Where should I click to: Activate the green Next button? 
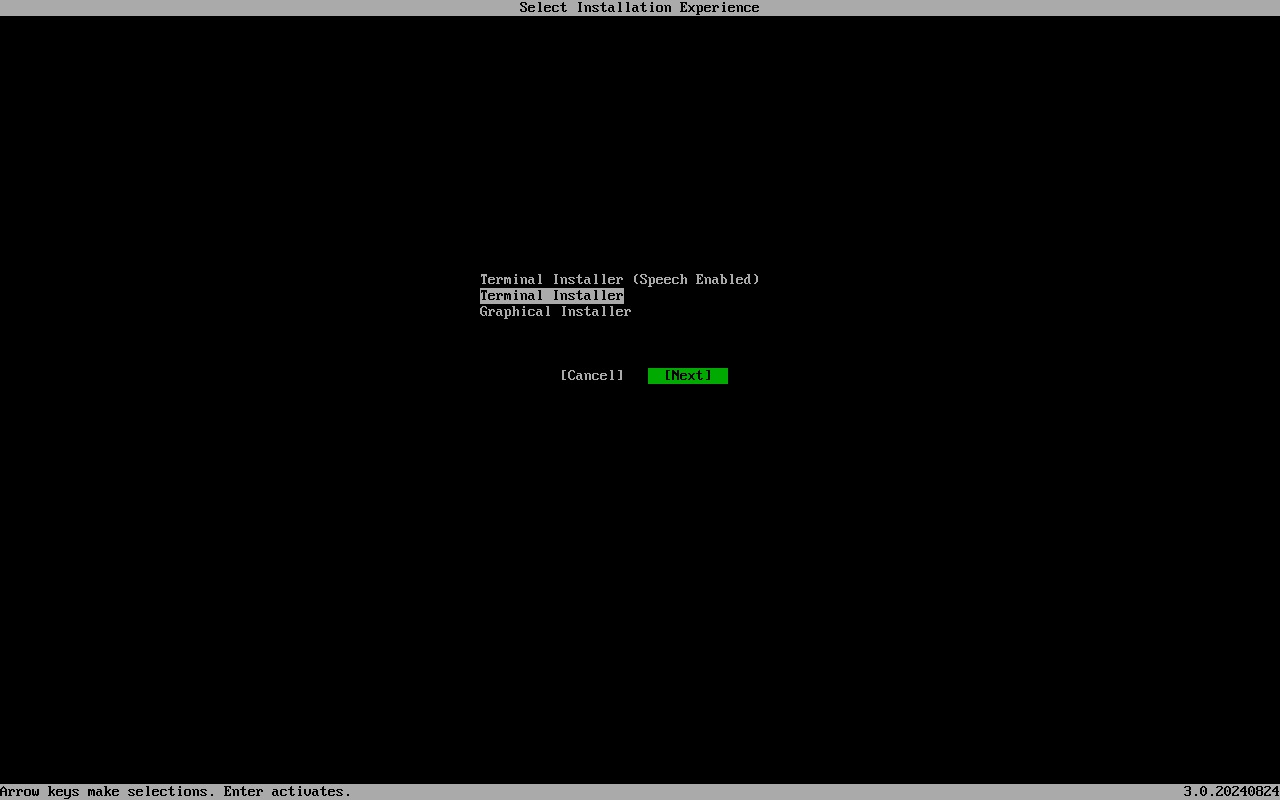(x=688, y=375)
